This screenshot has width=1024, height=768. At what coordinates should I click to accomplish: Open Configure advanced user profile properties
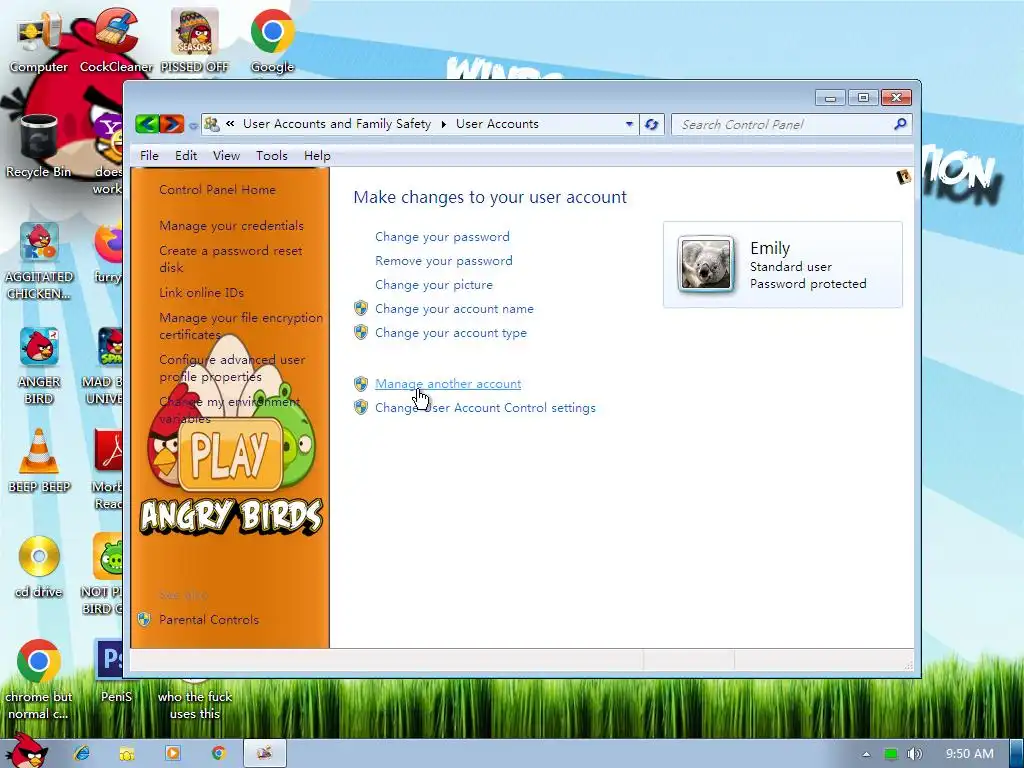232,368
